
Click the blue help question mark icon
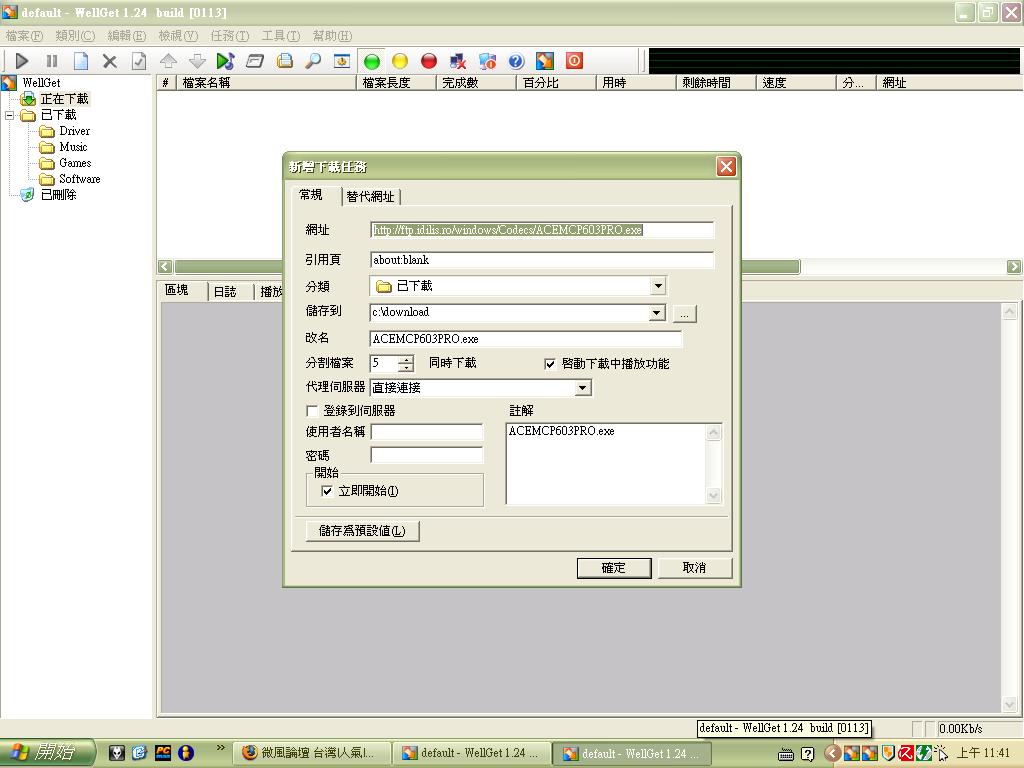point(516,61)
